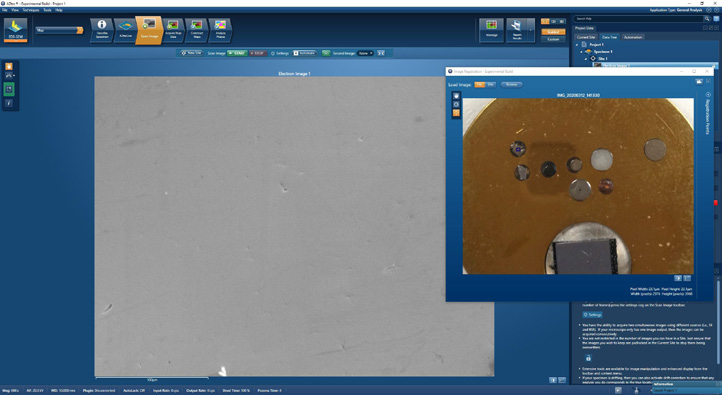Open the annotation tool dropdown on the left toolbar
Image resolution: width=722 pixels, height=395 pixels.
pos(10,75)
